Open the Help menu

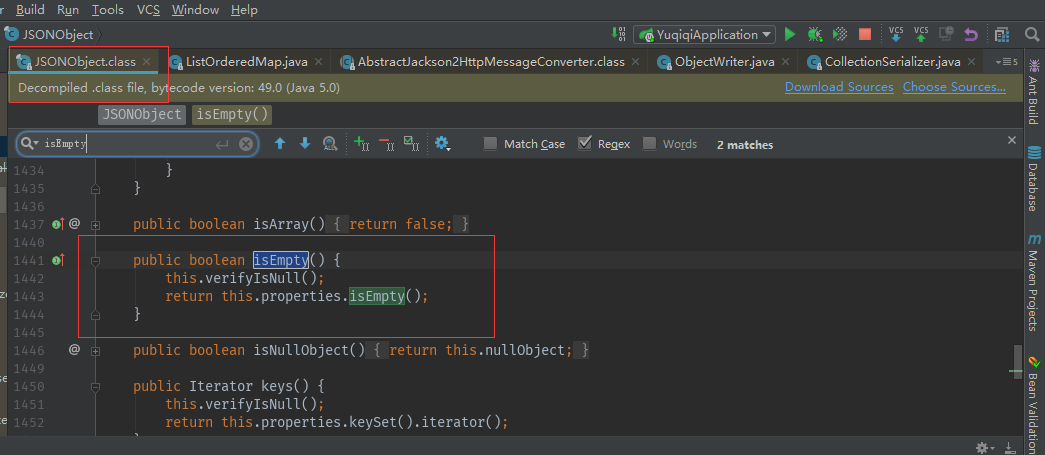(x=245, y=9)
